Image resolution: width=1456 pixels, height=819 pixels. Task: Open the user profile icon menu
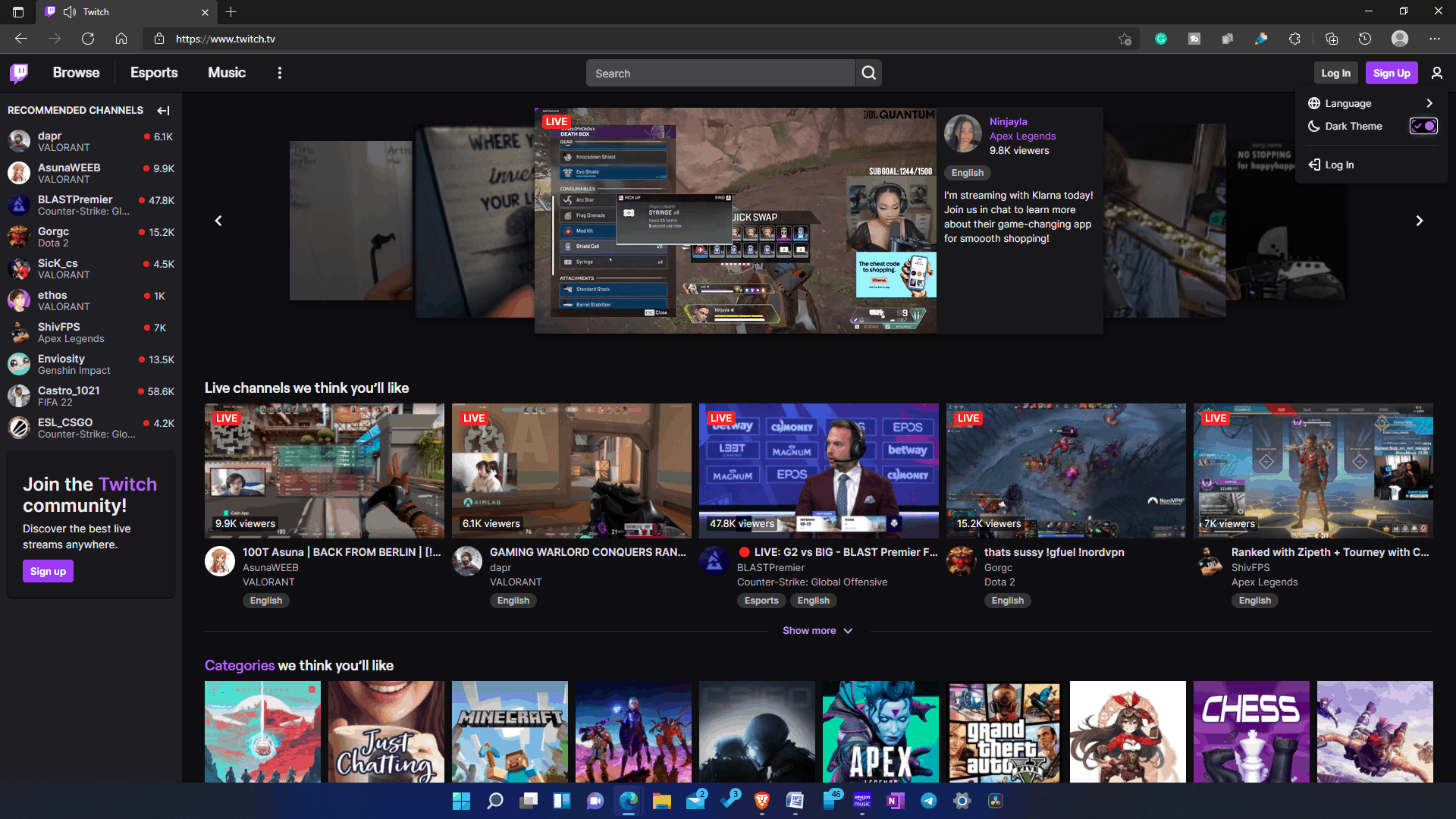(1436, 73)
